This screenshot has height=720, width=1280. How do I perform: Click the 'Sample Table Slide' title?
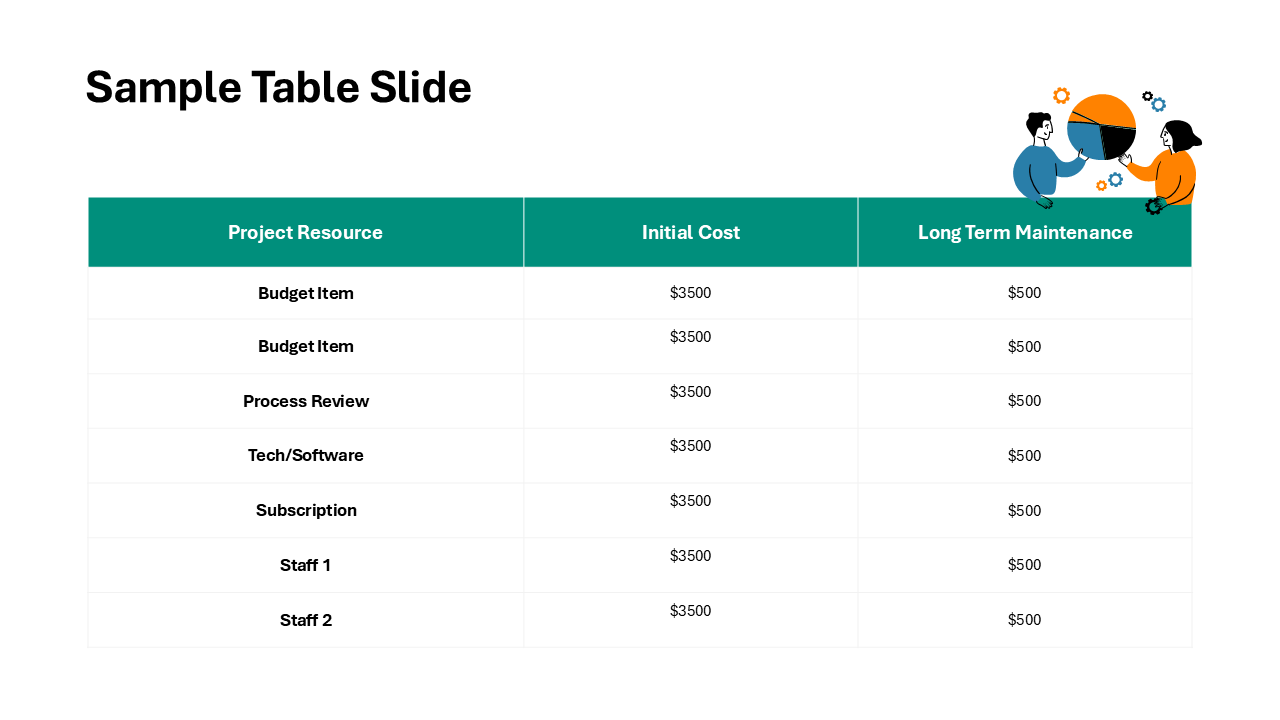(278, 87)
